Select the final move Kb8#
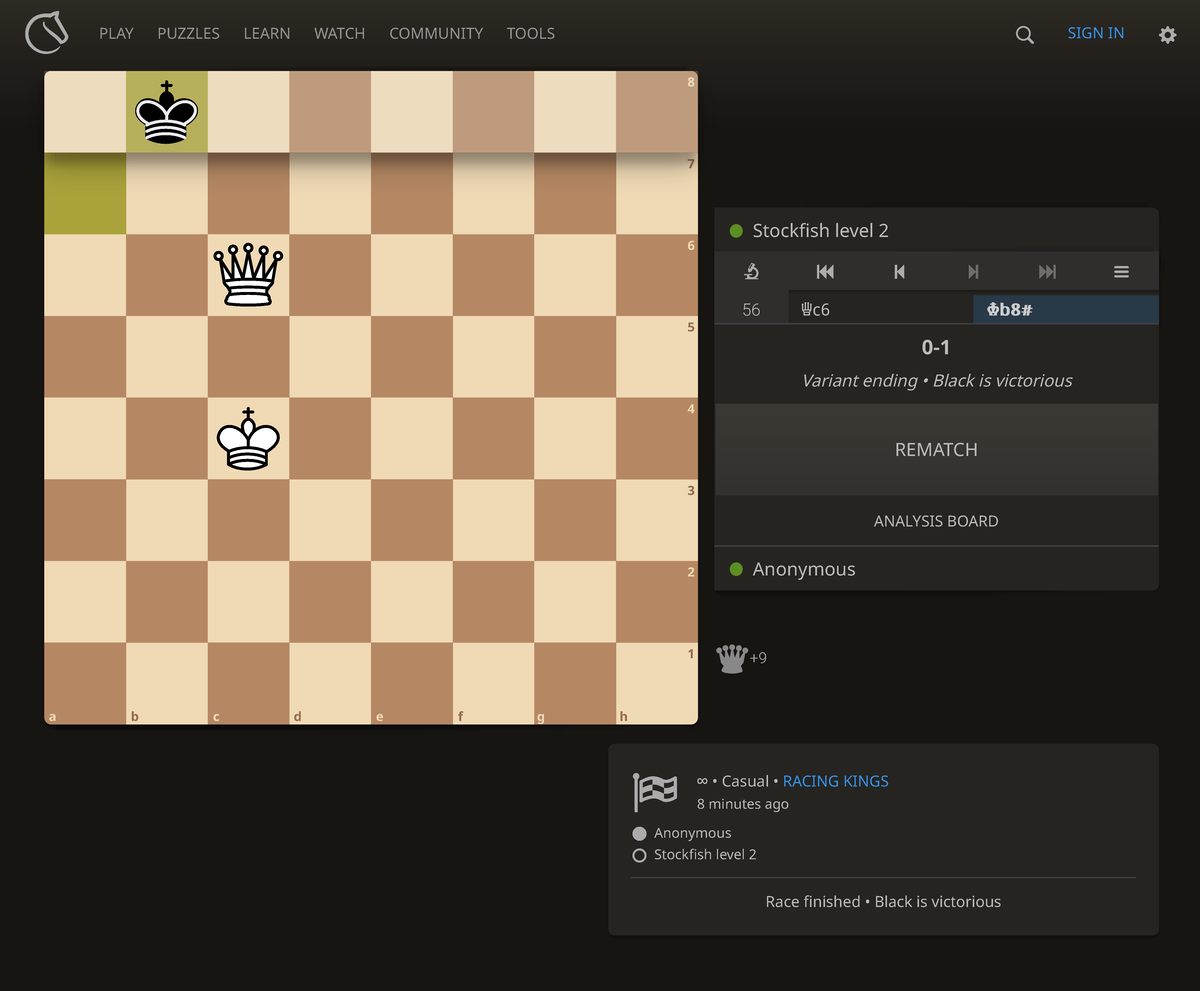This screenshot has width=1200, height=991. 1010,309
